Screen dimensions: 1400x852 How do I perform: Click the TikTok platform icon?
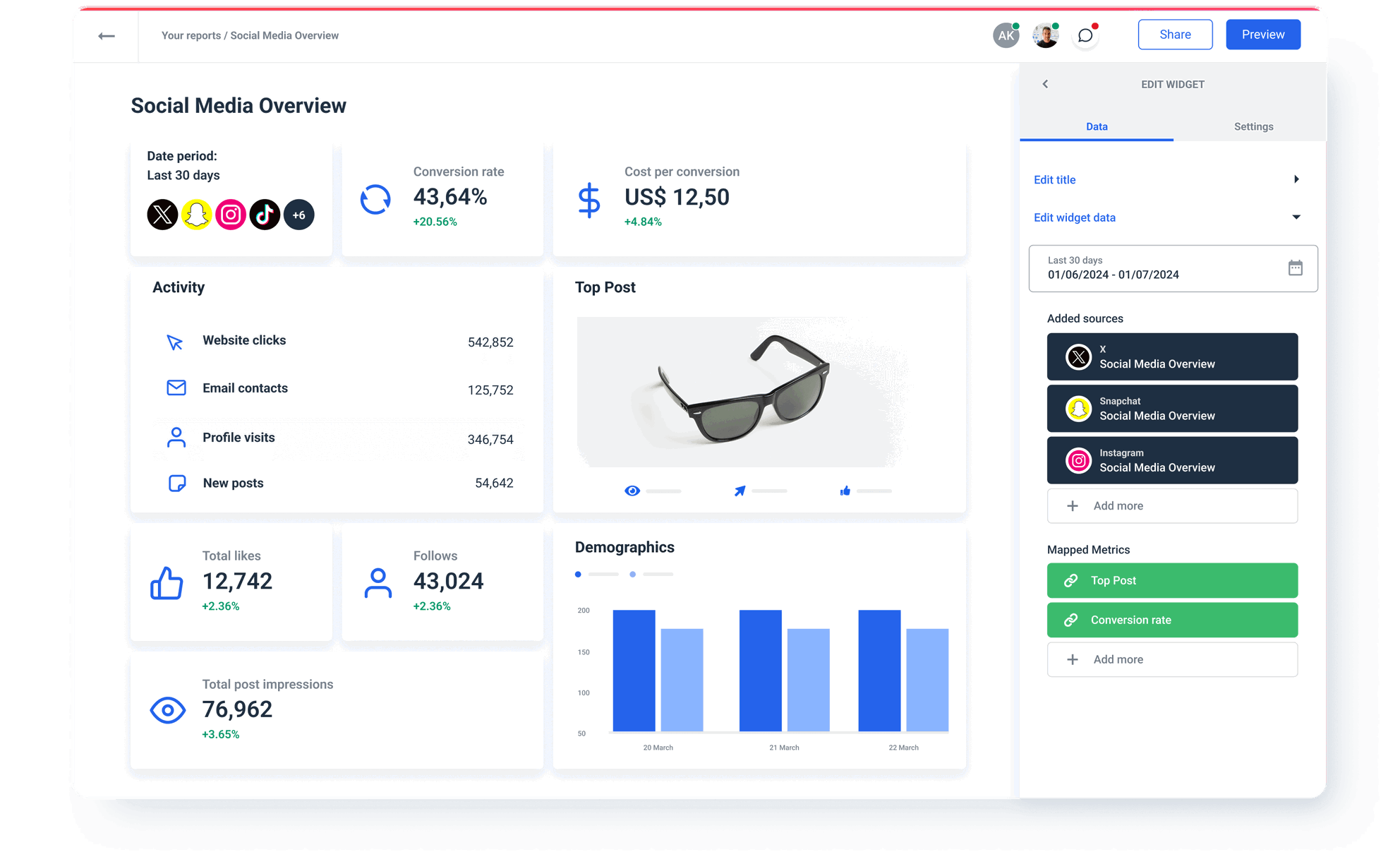click(x=265, y=215)
